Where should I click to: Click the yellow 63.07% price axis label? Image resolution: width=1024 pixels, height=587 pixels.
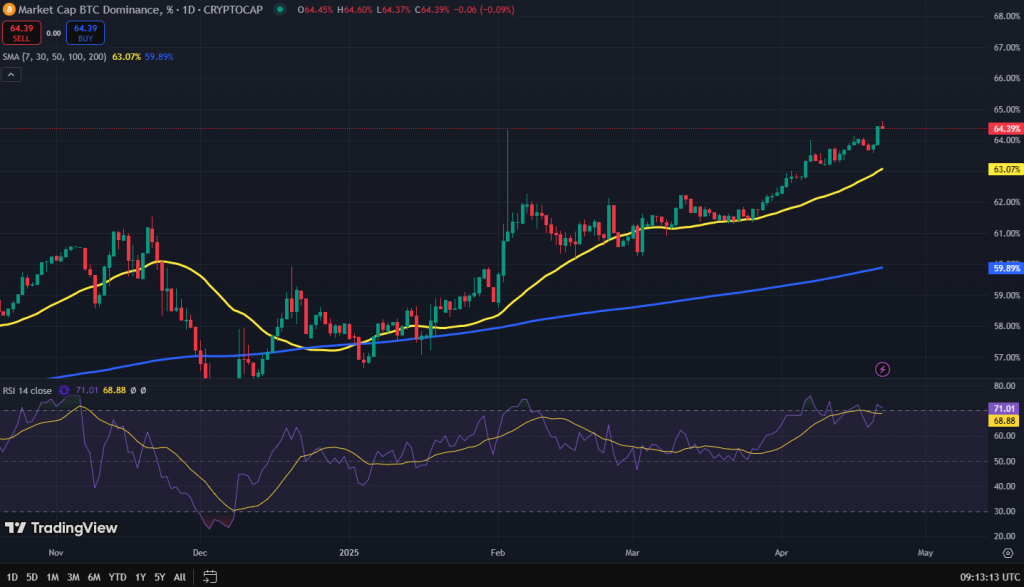pos(1006,169)
